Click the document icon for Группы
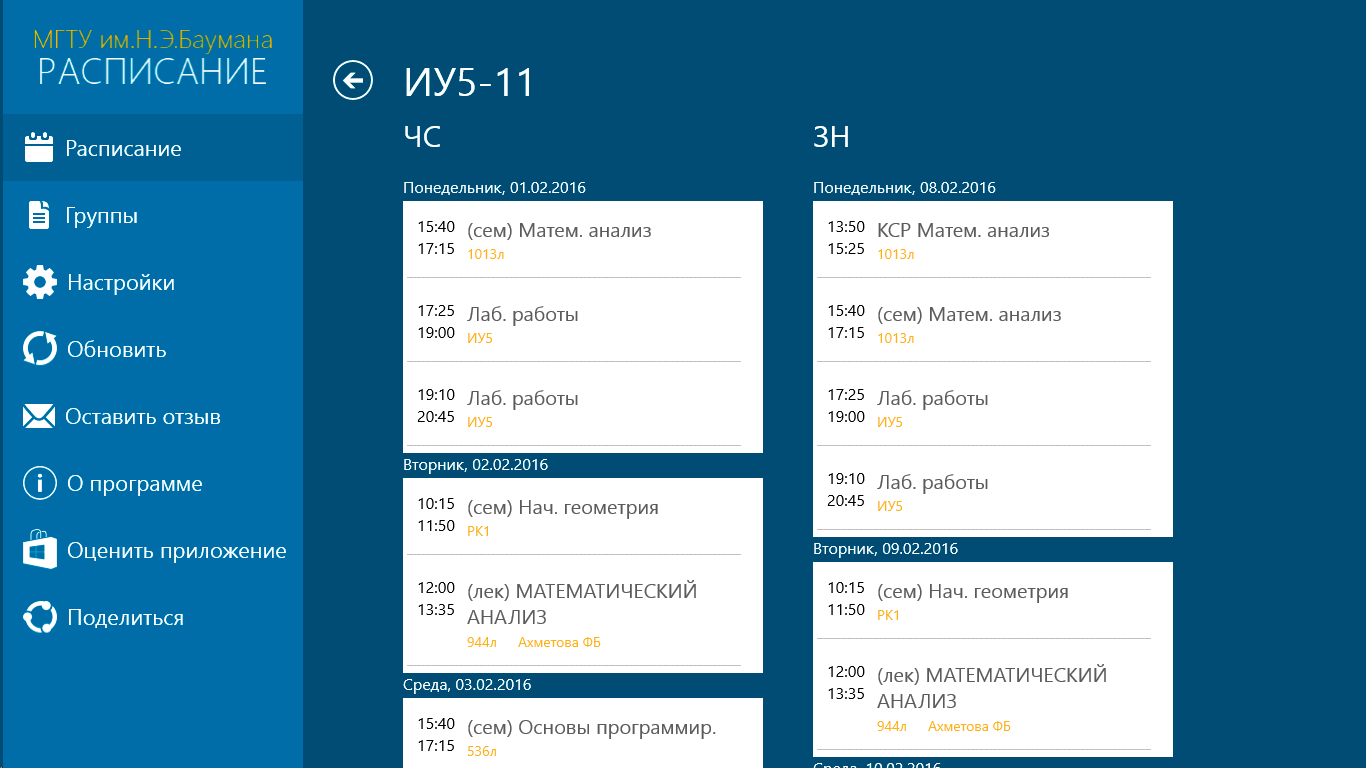Viewport: 1366px width, 768px height. click(x=39, y=215)
